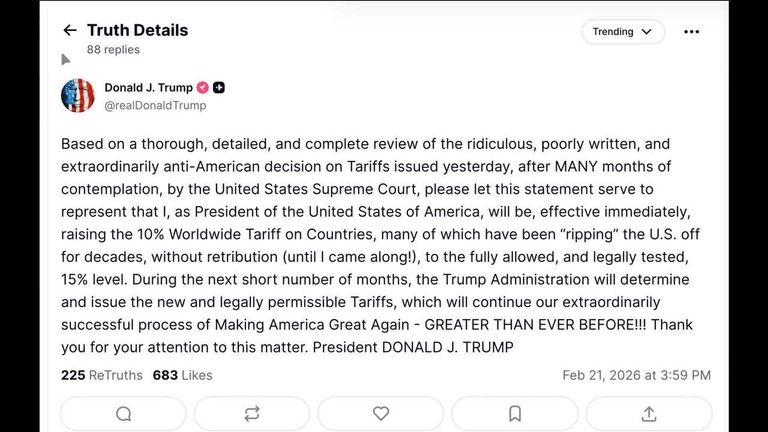Bookmark this Truth post
768x432 pixels.
[515, 414]
